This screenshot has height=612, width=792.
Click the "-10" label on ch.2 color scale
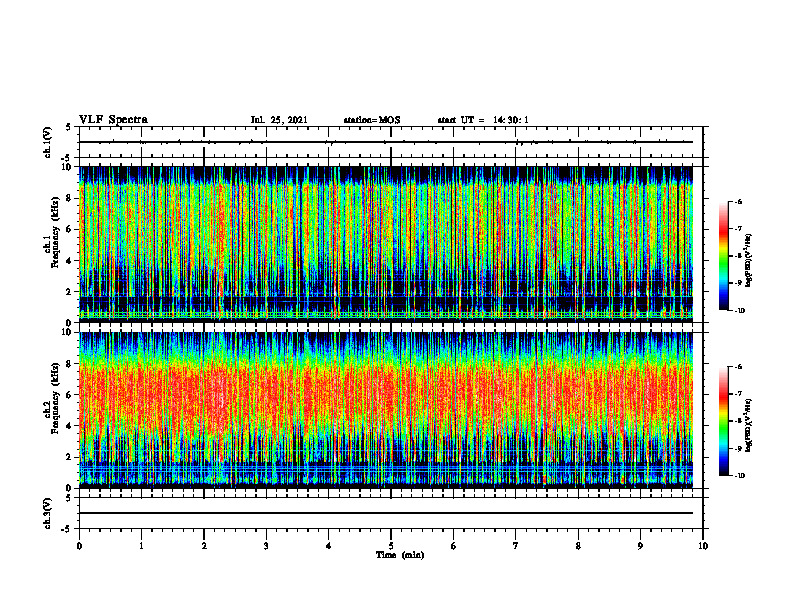pos(739,476)
